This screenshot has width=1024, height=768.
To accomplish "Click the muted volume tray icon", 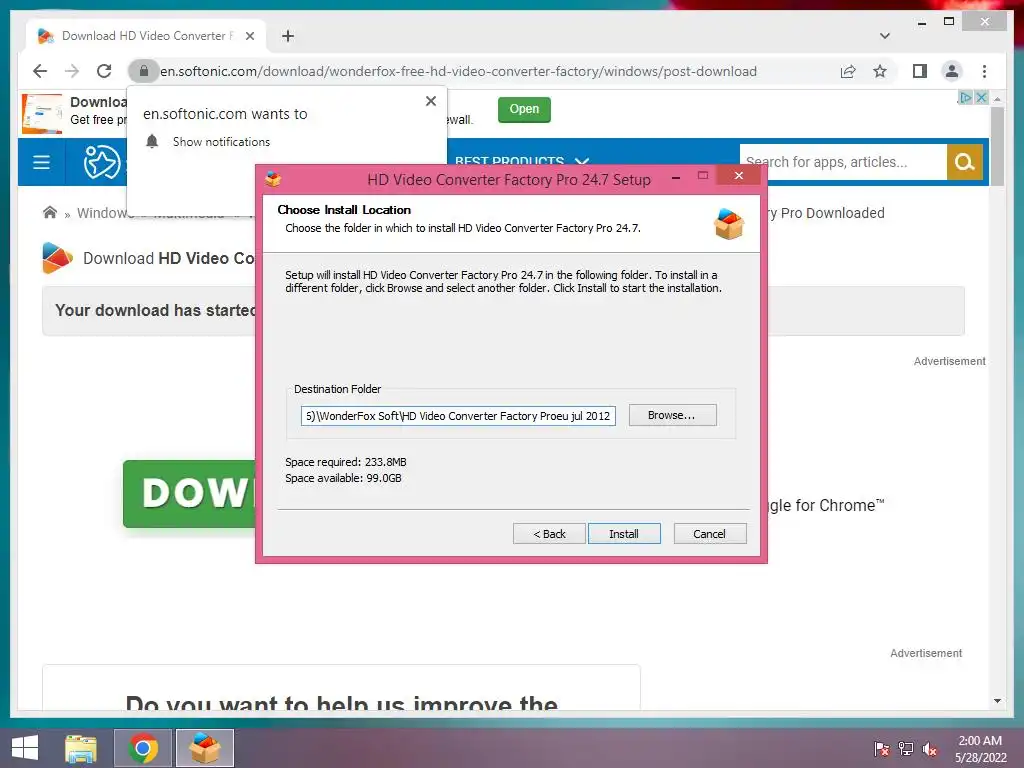I will coord(930,749).
